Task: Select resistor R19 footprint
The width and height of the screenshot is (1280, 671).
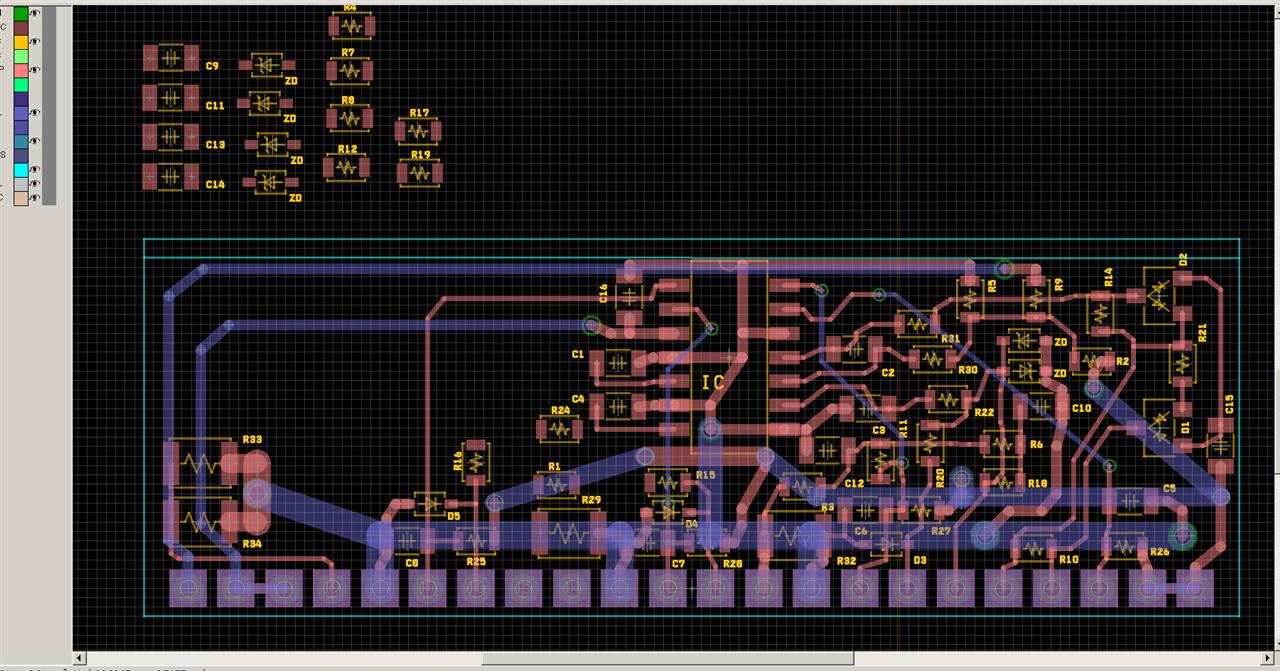Action: [419, 173]
